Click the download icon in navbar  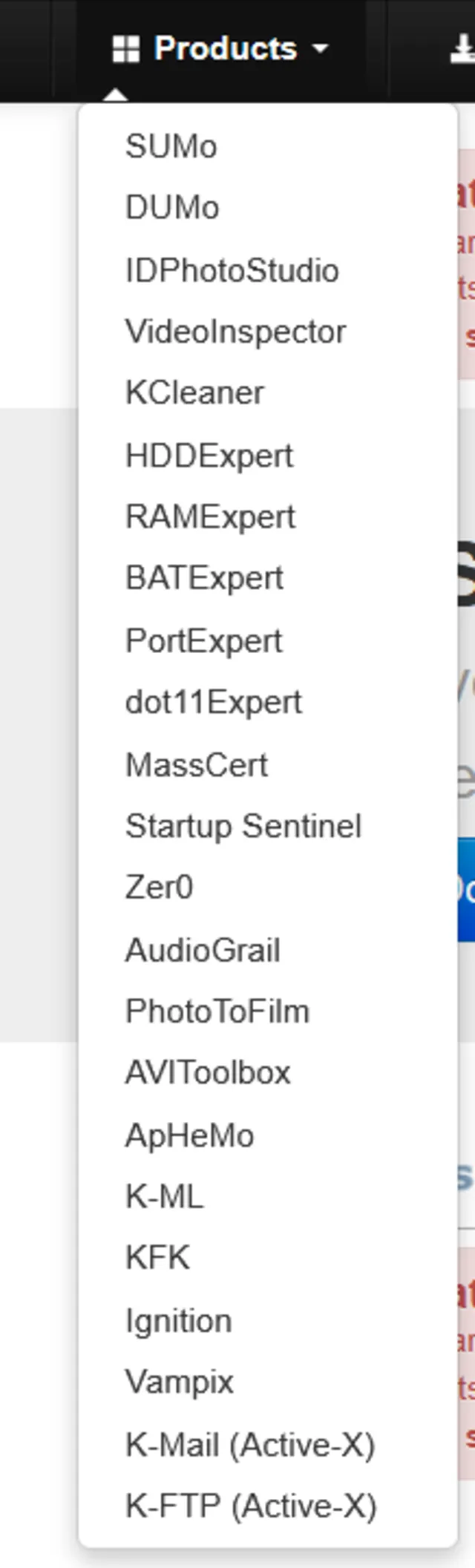tap(463, 50)
